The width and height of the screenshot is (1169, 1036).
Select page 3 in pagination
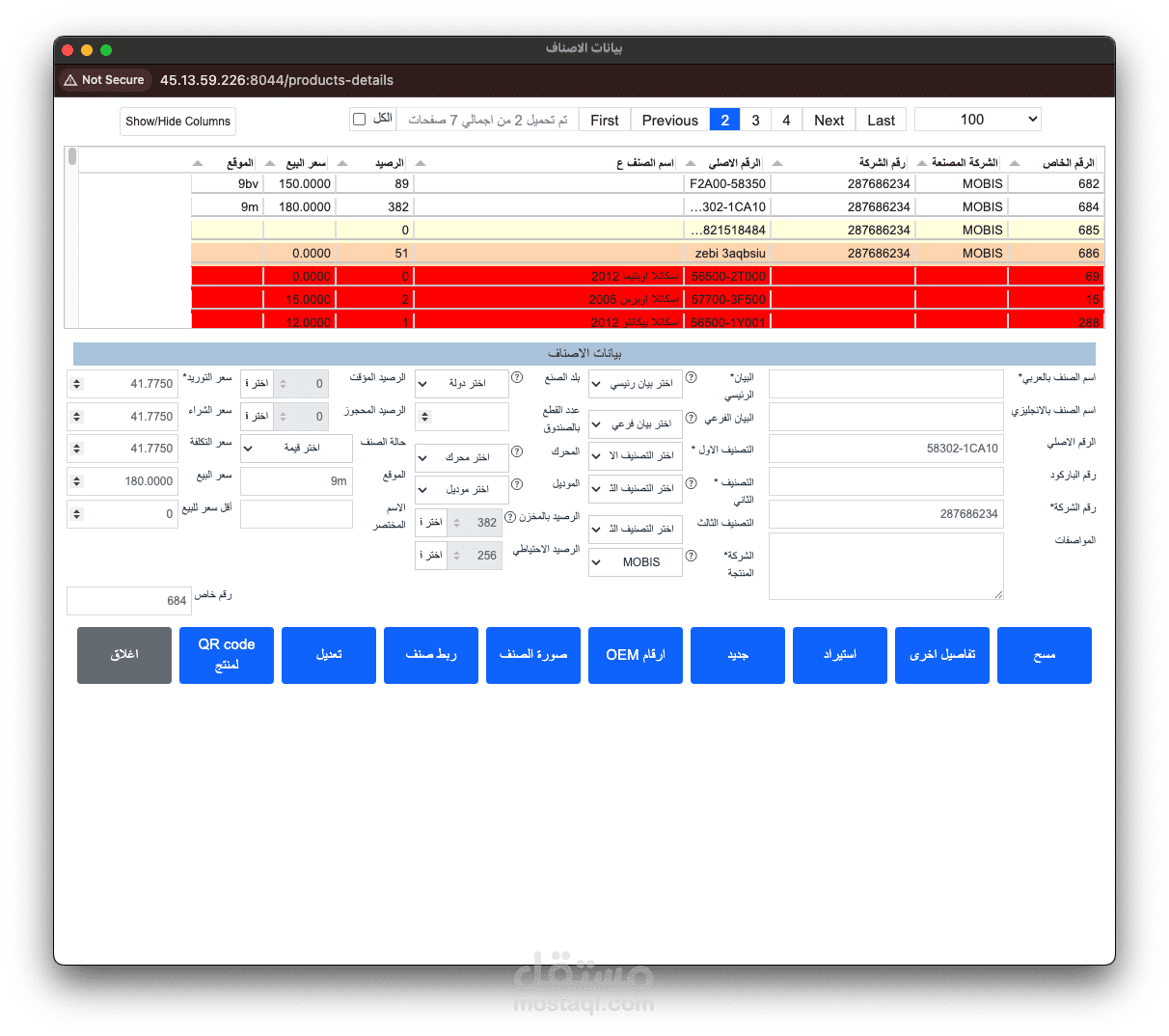coord(755,120)
